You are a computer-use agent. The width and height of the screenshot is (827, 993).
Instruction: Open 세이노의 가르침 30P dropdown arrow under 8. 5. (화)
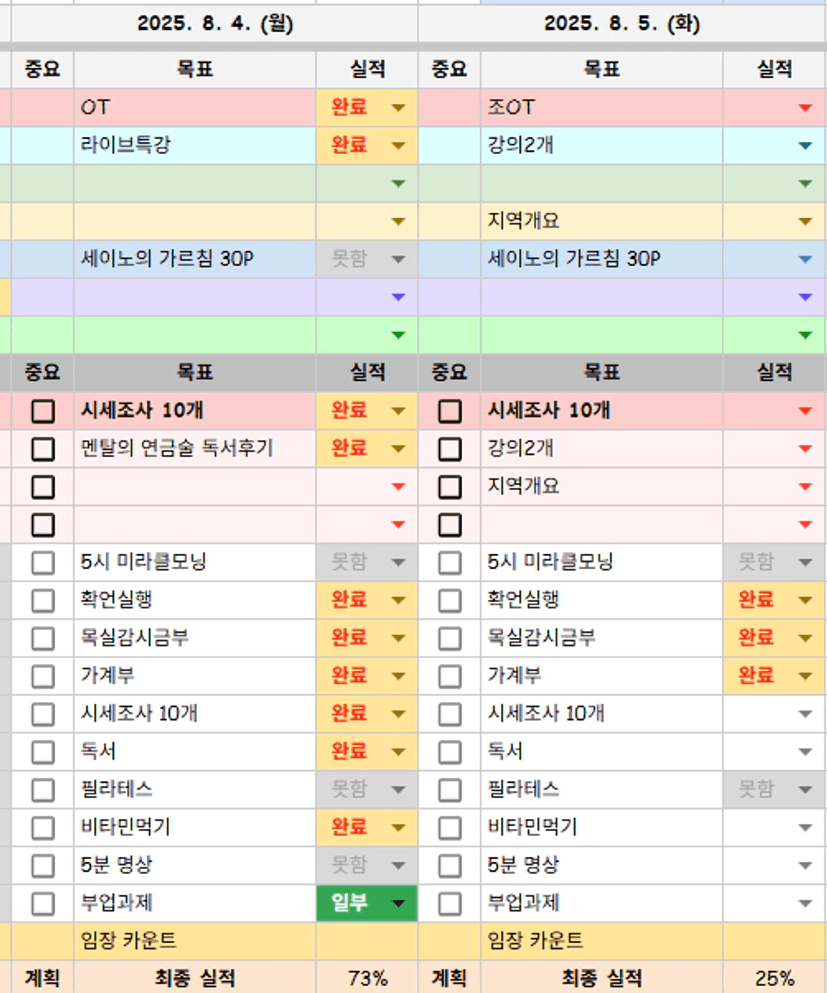pyautogui.click(x=805, y=259)
